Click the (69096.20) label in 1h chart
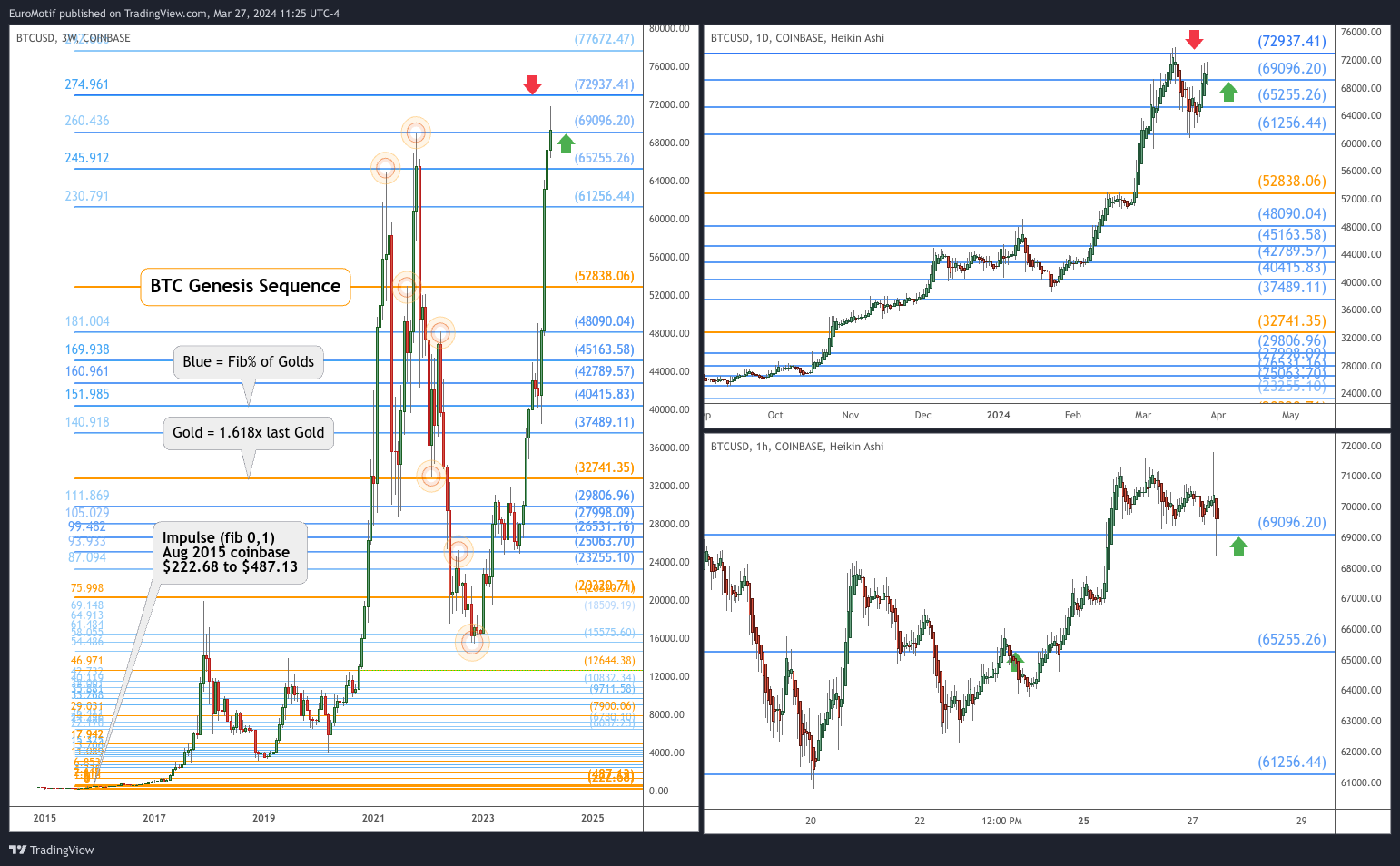The height and width of the screenshot is (866, 1400). (x=1292, y=522)
